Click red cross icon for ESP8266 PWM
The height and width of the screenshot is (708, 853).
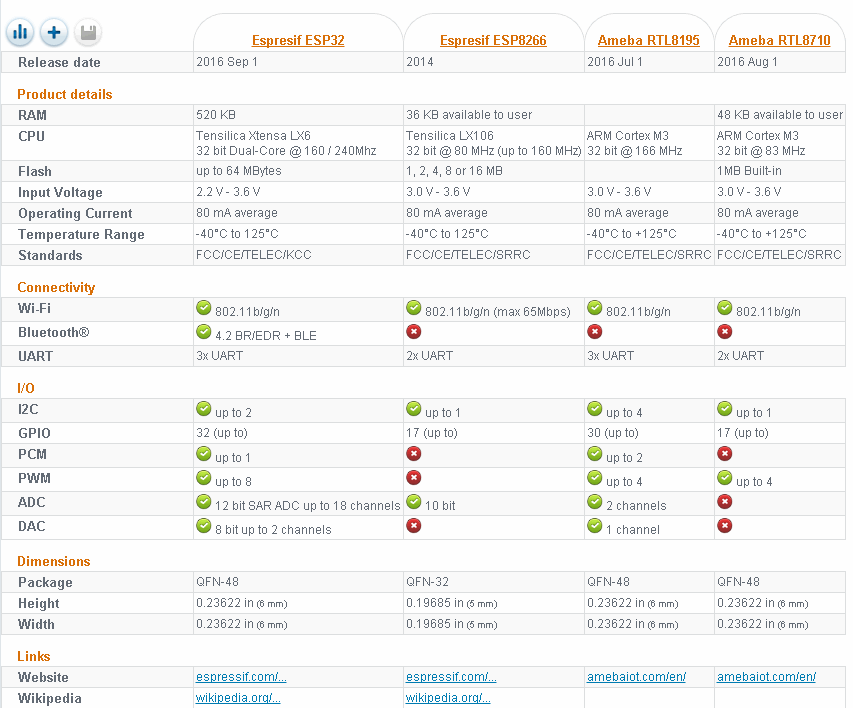click(x=413, y=478)
